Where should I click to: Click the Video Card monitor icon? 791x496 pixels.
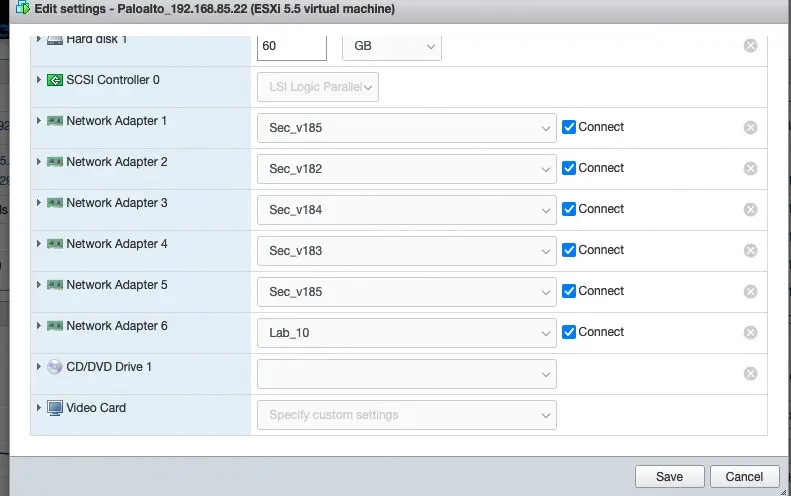(x=55, y=408)
